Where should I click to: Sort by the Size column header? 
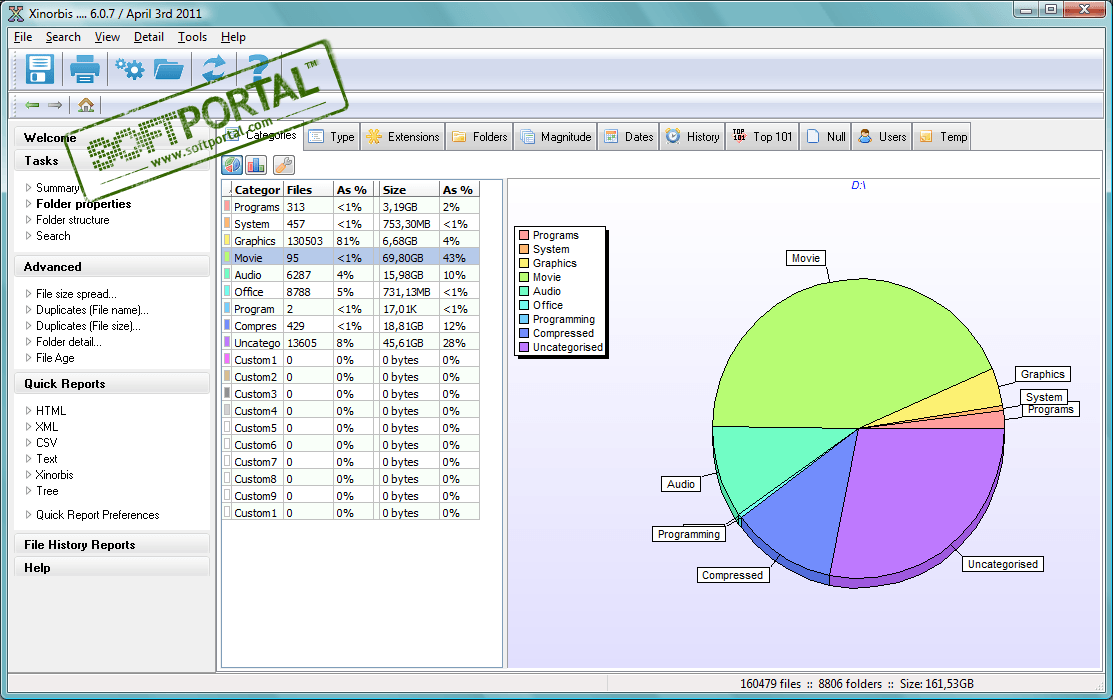[x=408, y=190]
